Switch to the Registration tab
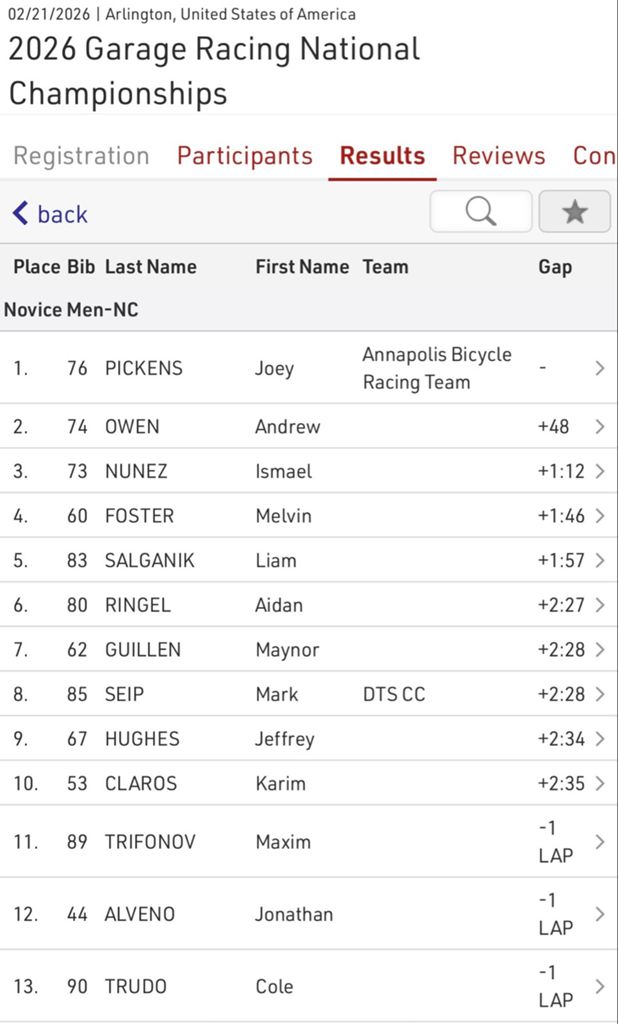The width and height of the screenshot is (618, 1024). (81, 156)
